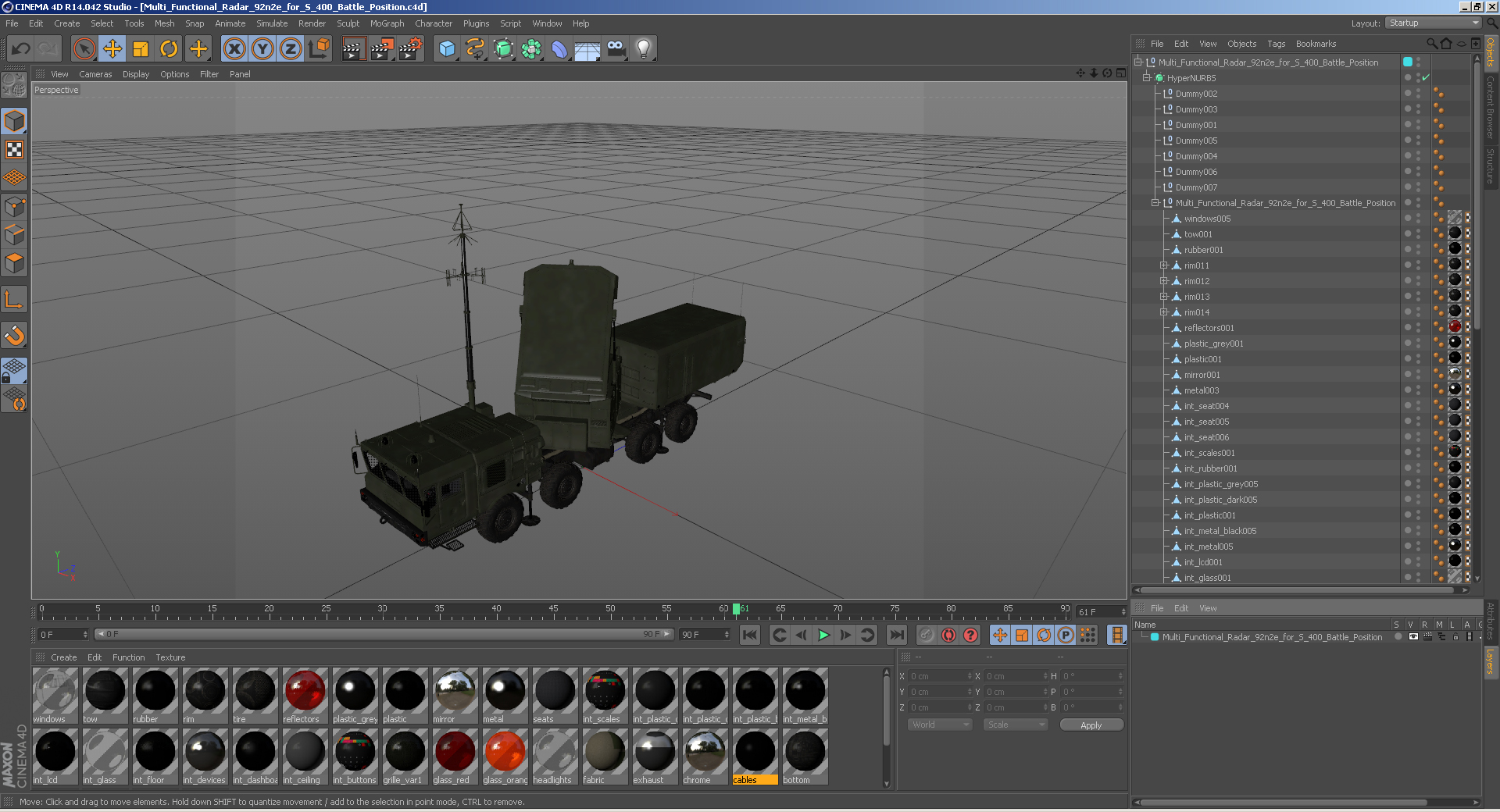Toggle coordinate system icon
This screenshot has height=812, width=1500.
[319, 48]
